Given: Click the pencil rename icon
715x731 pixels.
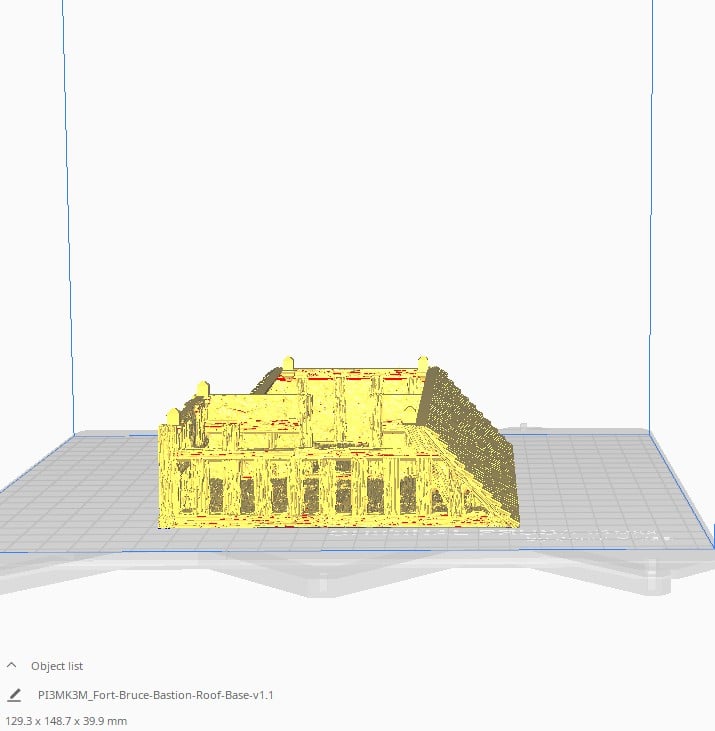Looking at the screenshot, I should [14, 694].
